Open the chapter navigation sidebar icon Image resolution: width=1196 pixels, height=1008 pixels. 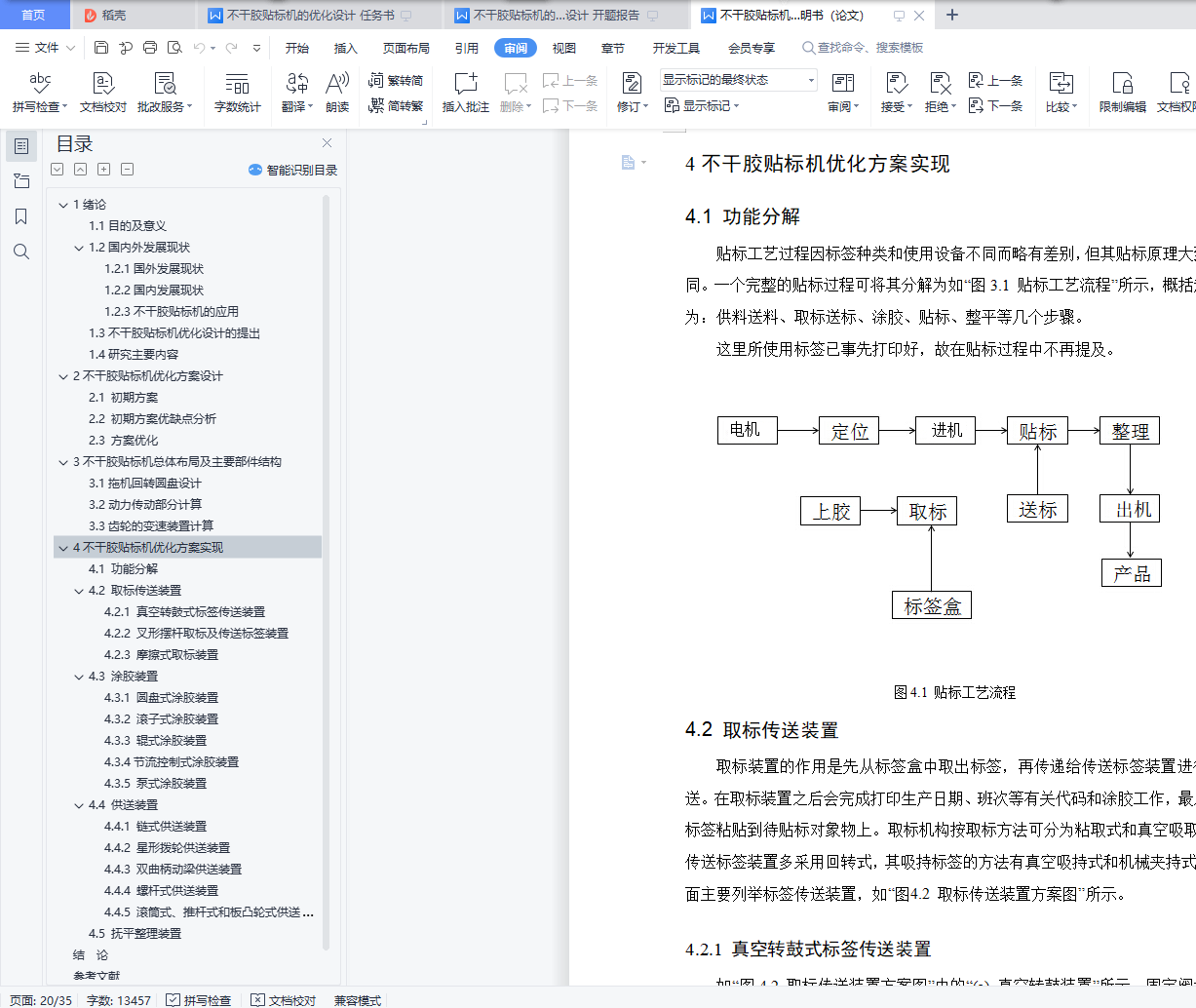tap(21, 181)
